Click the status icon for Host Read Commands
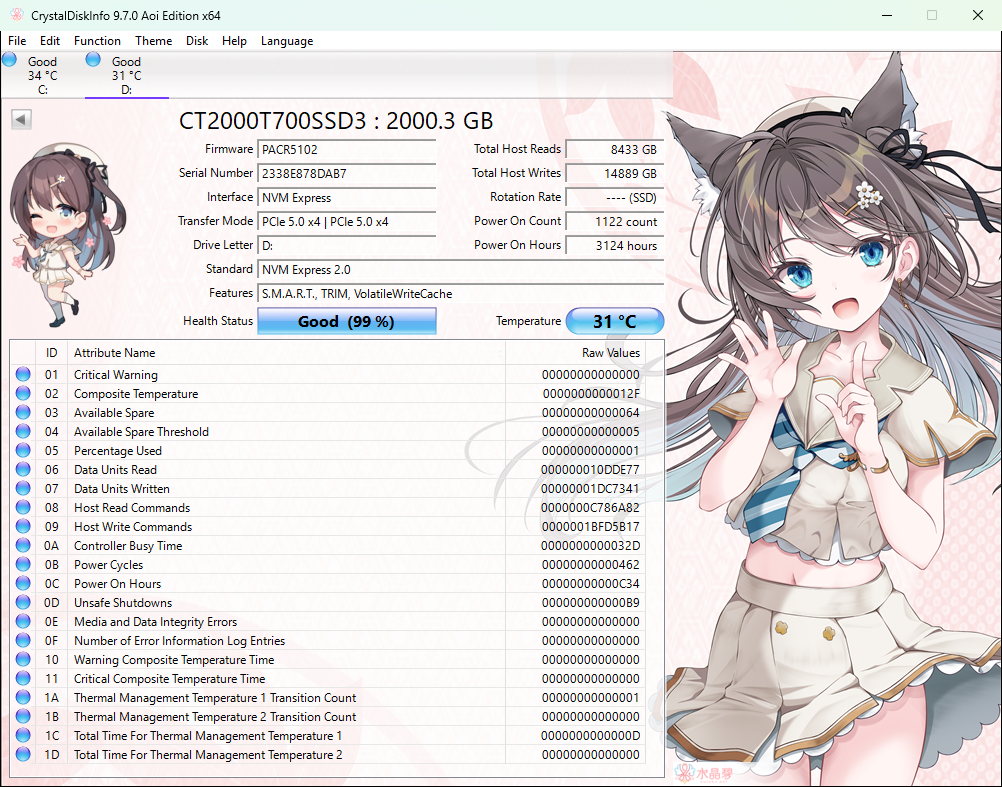 [x=23, y=507]
